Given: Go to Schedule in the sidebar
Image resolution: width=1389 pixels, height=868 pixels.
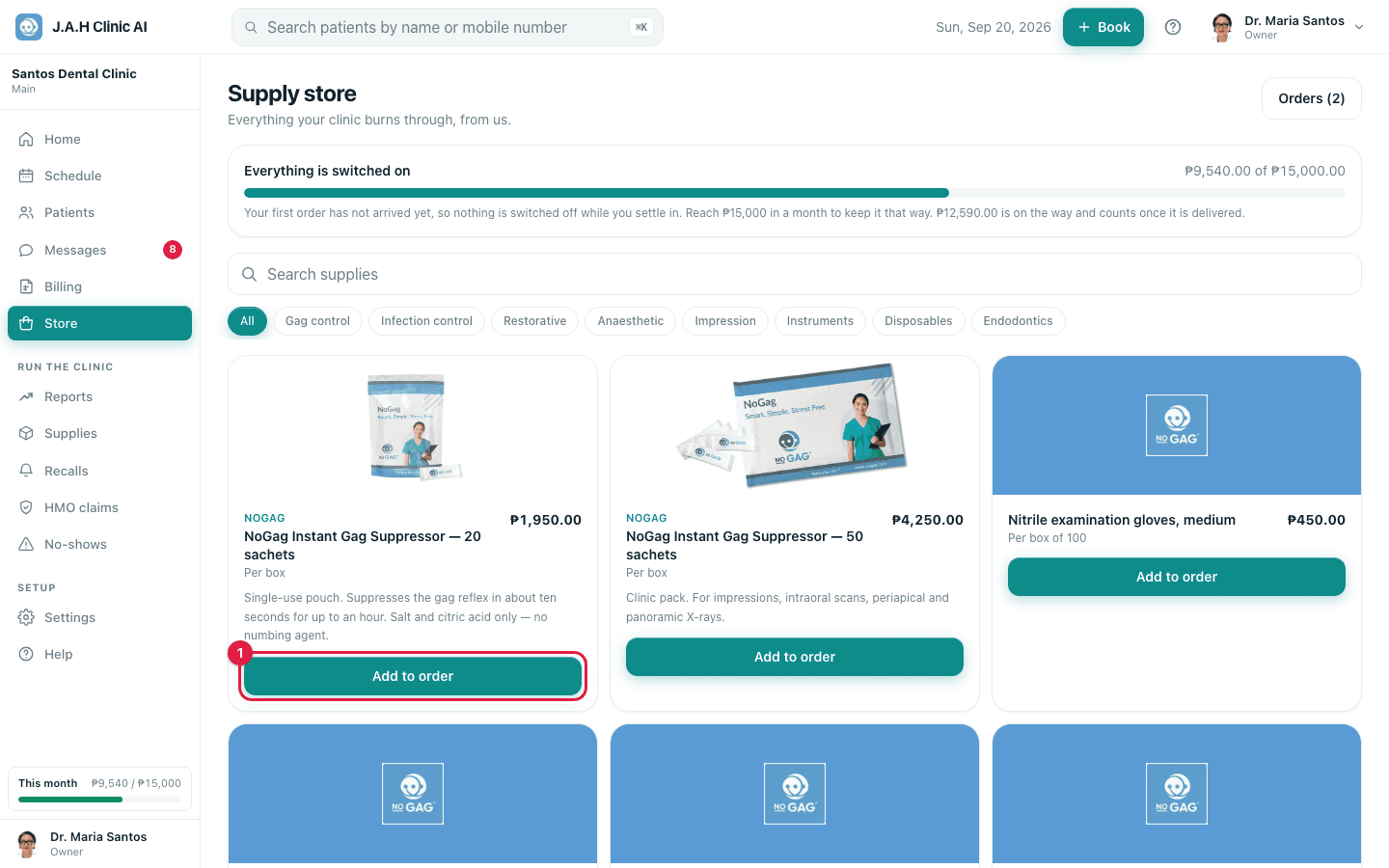Looking at the screenshot, I should (99, 176).
